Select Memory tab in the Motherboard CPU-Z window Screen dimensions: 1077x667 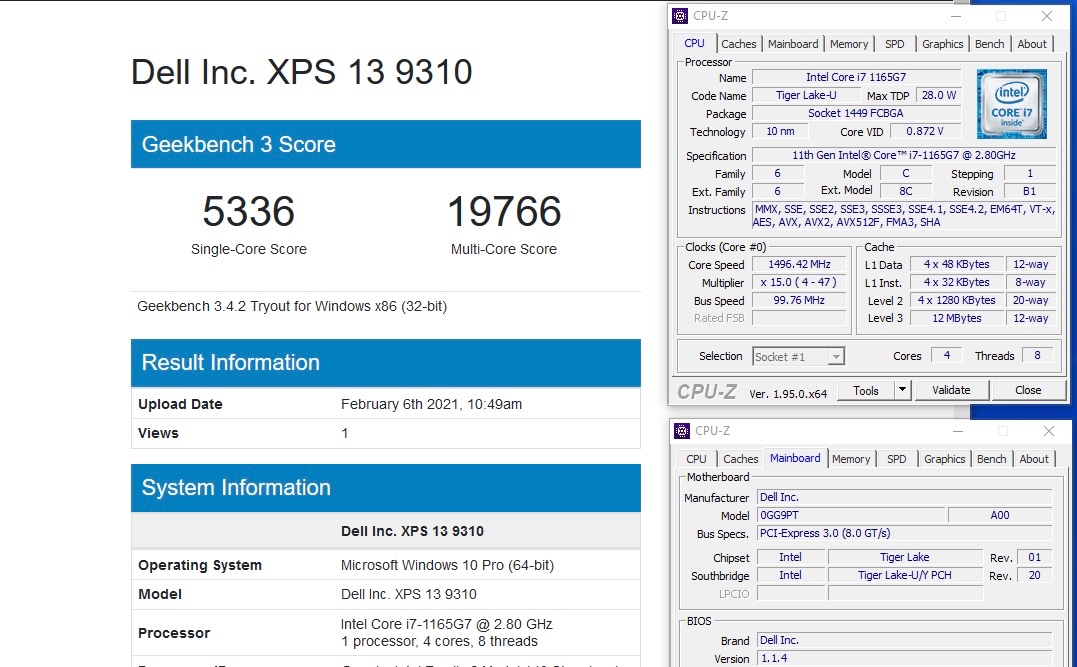click(x=851, y=459)
